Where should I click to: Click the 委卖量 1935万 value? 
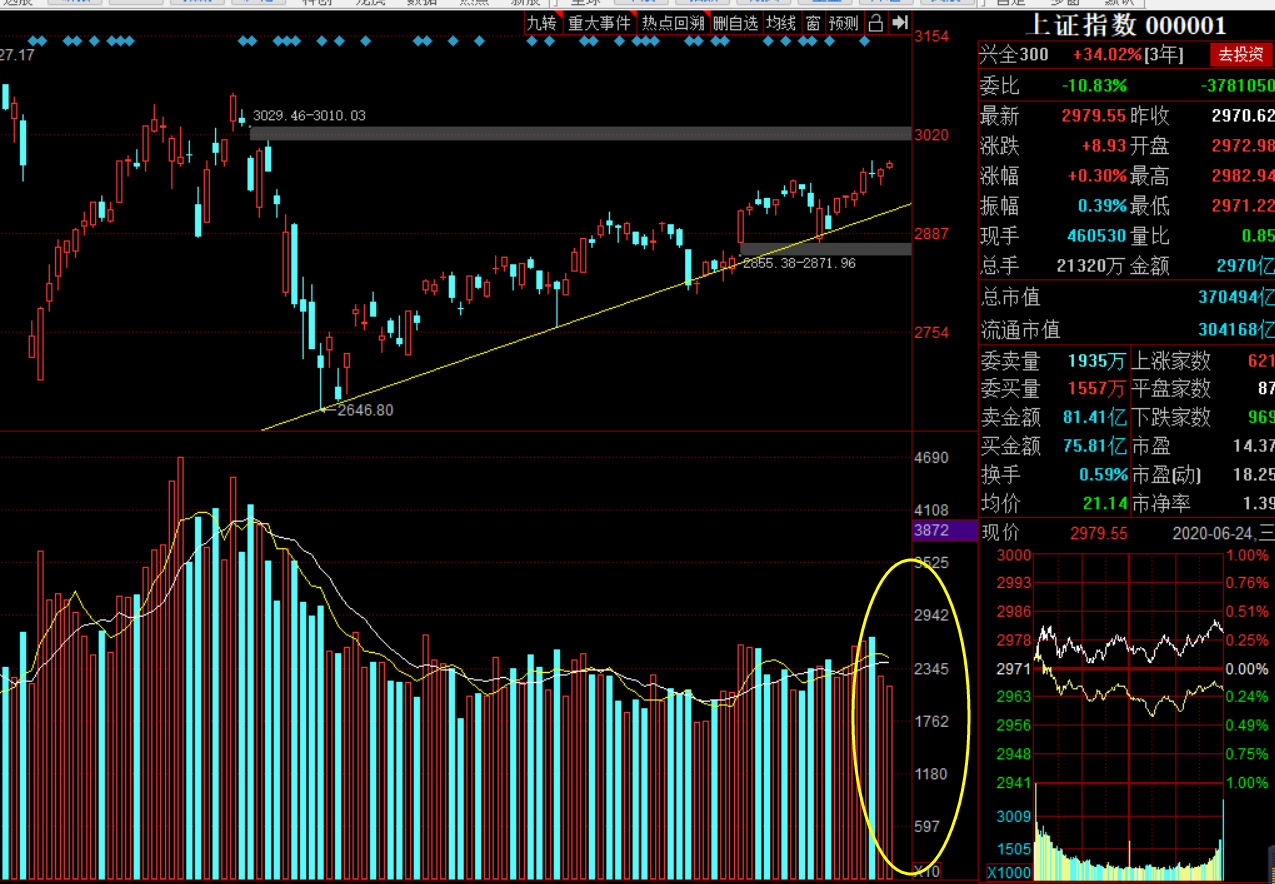pos(1096,361)
